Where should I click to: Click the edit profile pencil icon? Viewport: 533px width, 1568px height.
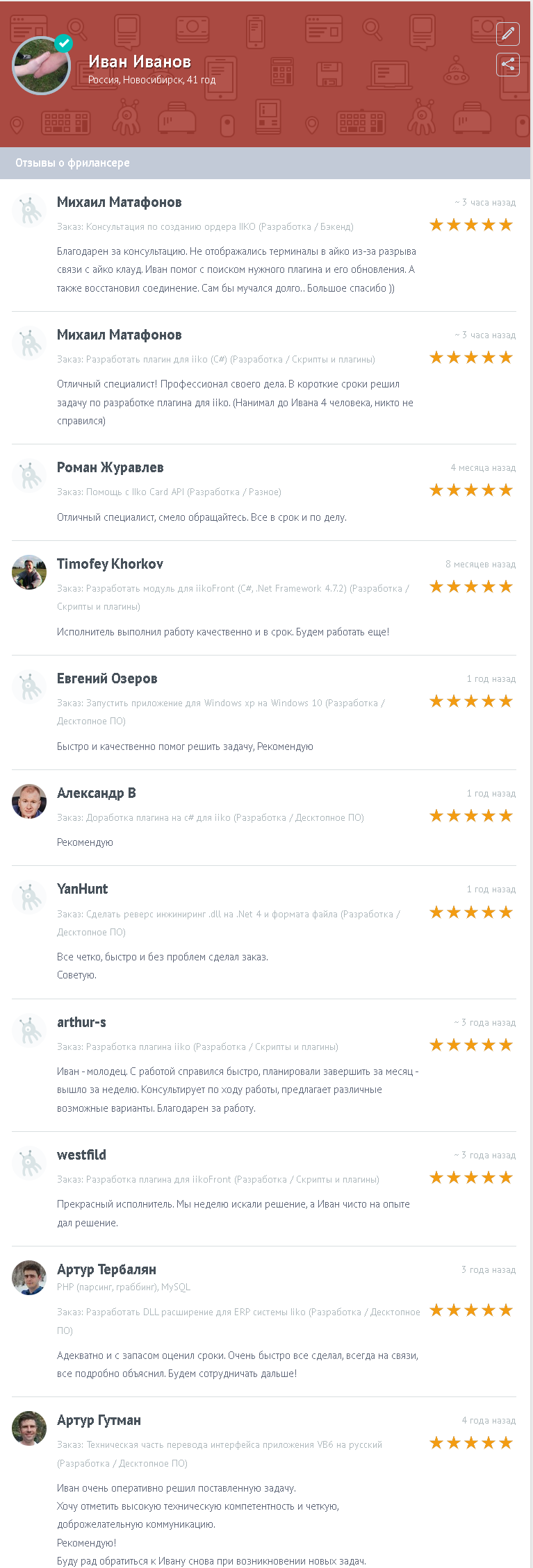coord(508,33)
